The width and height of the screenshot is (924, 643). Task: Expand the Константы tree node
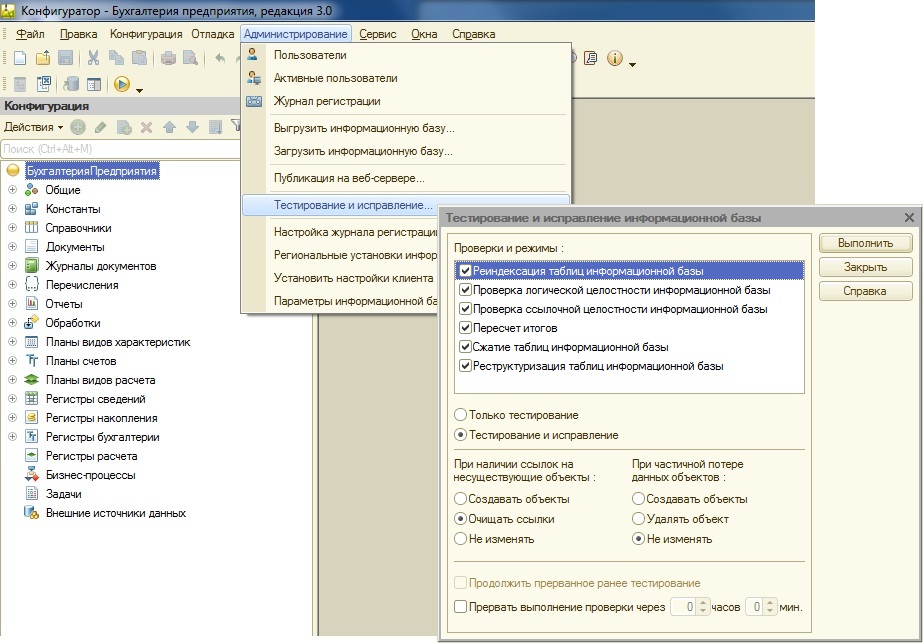pyautogui.click(x=12, y=209)
